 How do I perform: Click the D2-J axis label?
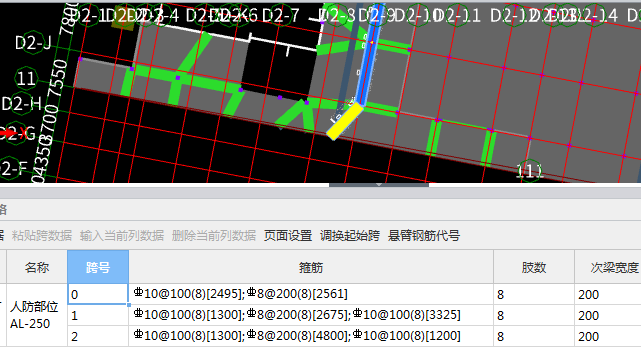(33, 43)
